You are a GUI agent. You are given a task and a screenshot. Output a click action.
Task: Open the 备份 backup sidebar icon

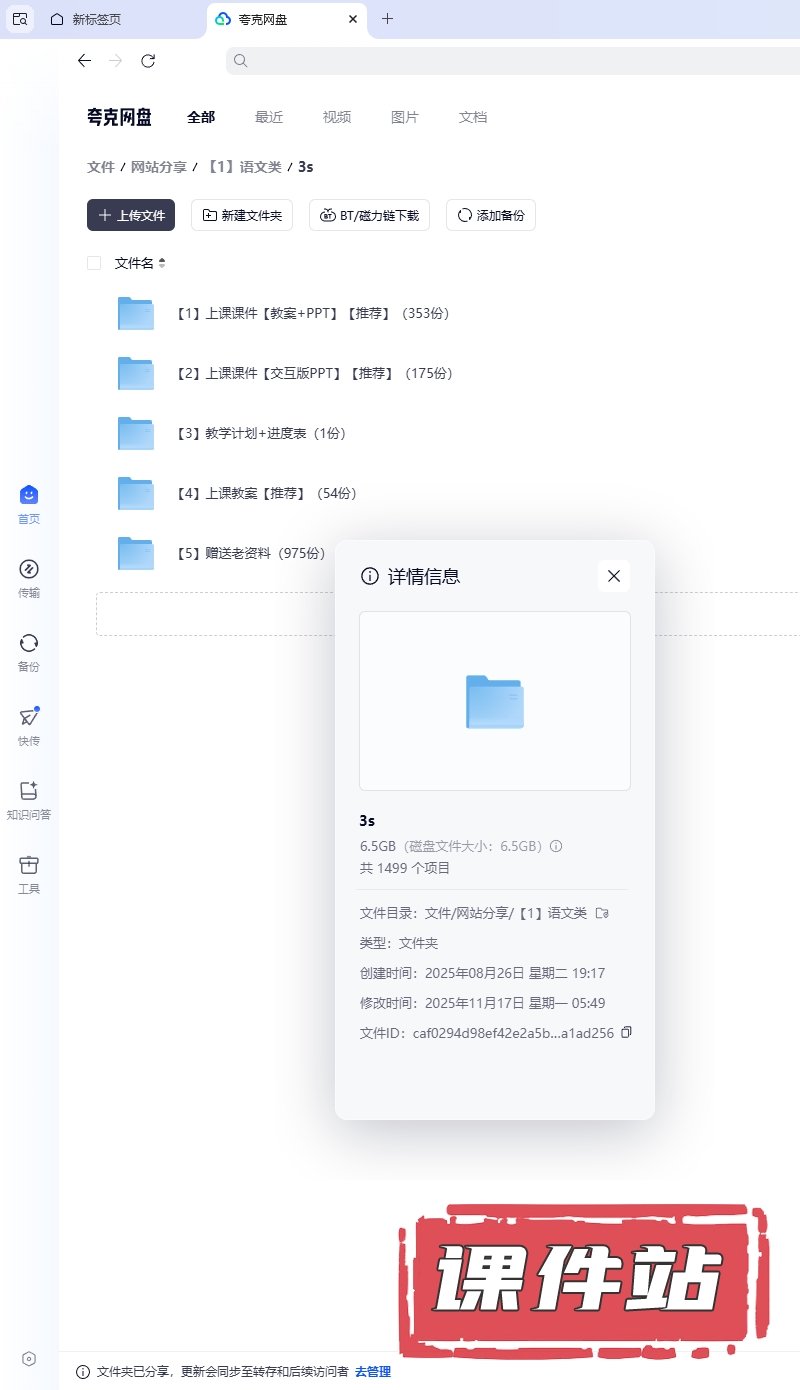click(x=29, y=644)
